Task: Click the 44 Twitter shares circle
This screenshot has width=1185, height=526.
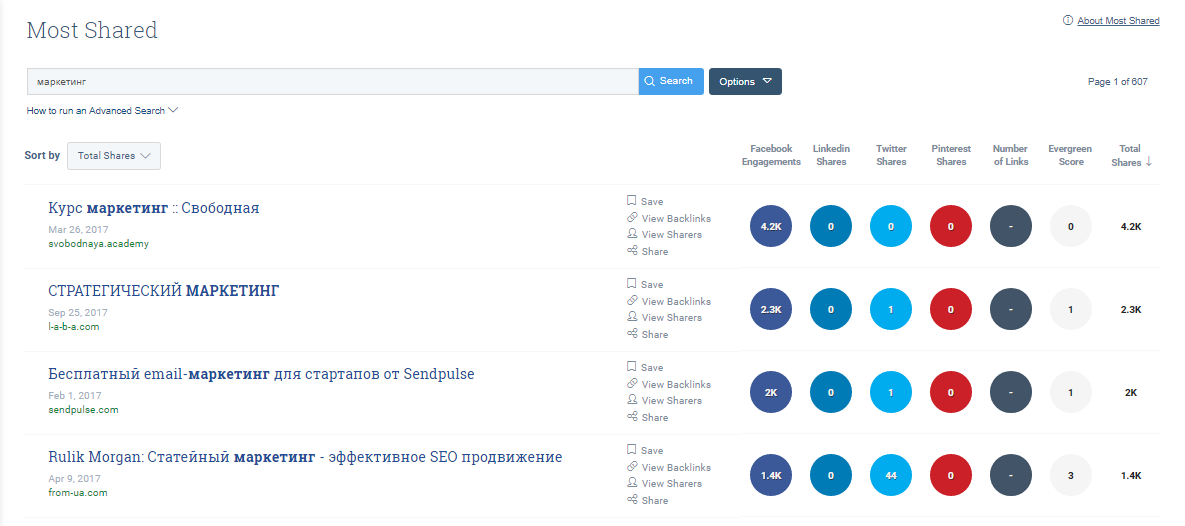Action: tap(891, 476)
